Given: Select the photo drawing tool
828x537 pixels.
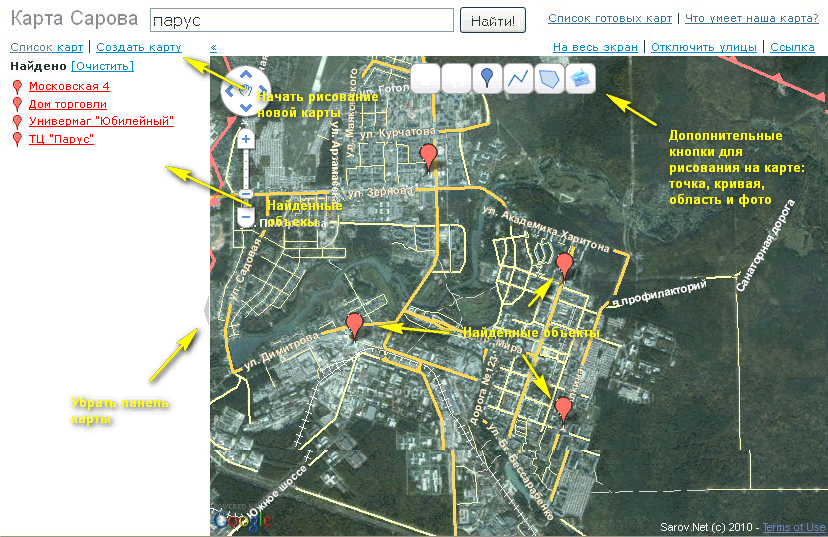Looking at the screenshot, I should (x=580, y=77).
